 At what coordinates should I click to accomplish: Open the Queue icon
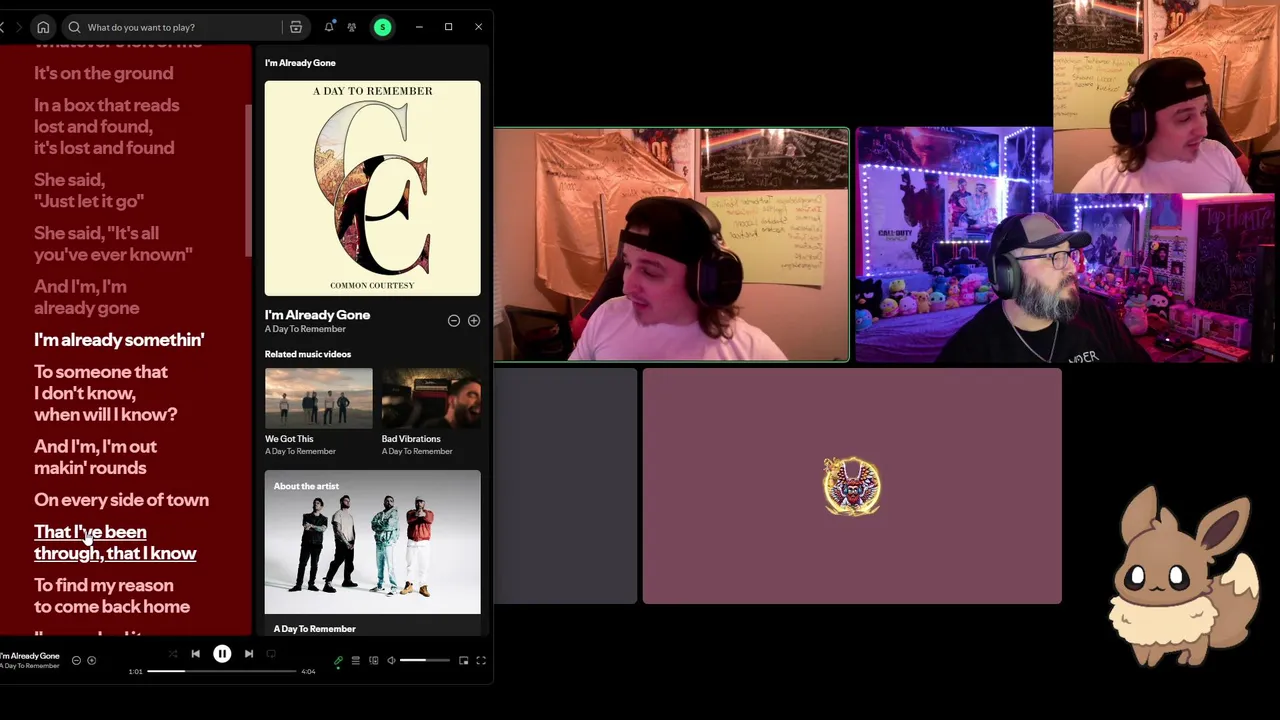coord(355,660)
